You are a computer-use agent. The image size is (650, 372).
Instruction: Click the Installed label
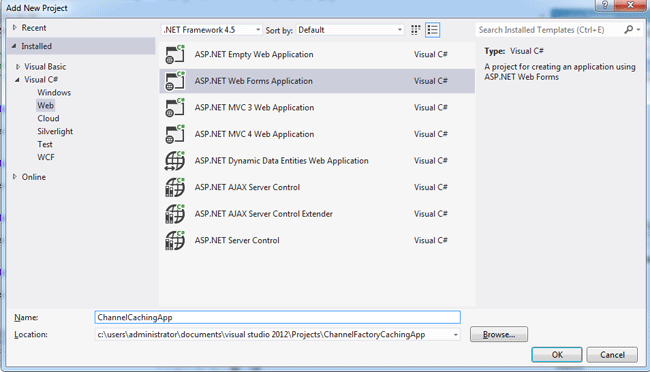[36, 46]
